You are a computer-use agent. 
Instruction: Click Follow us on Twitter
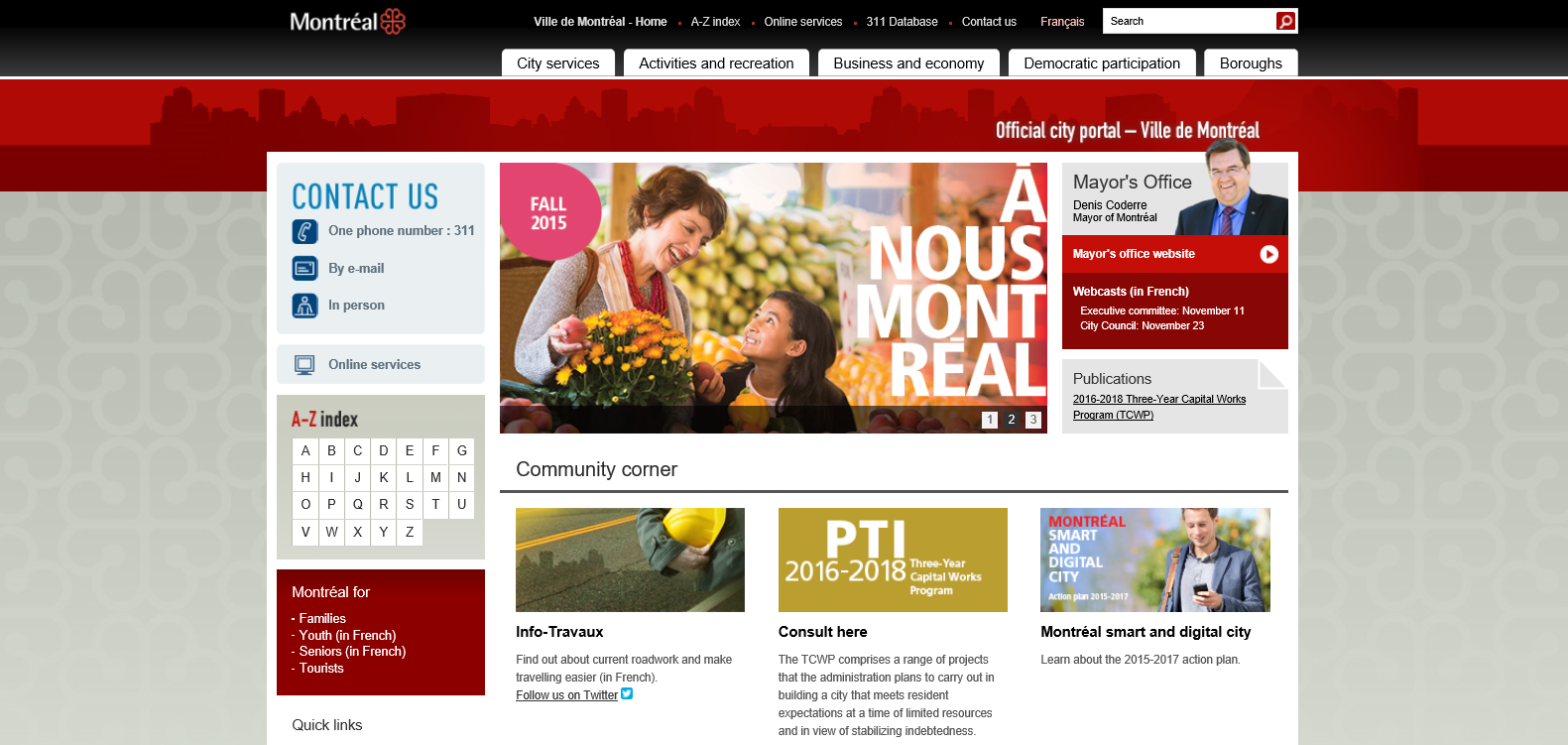(566, 695)
